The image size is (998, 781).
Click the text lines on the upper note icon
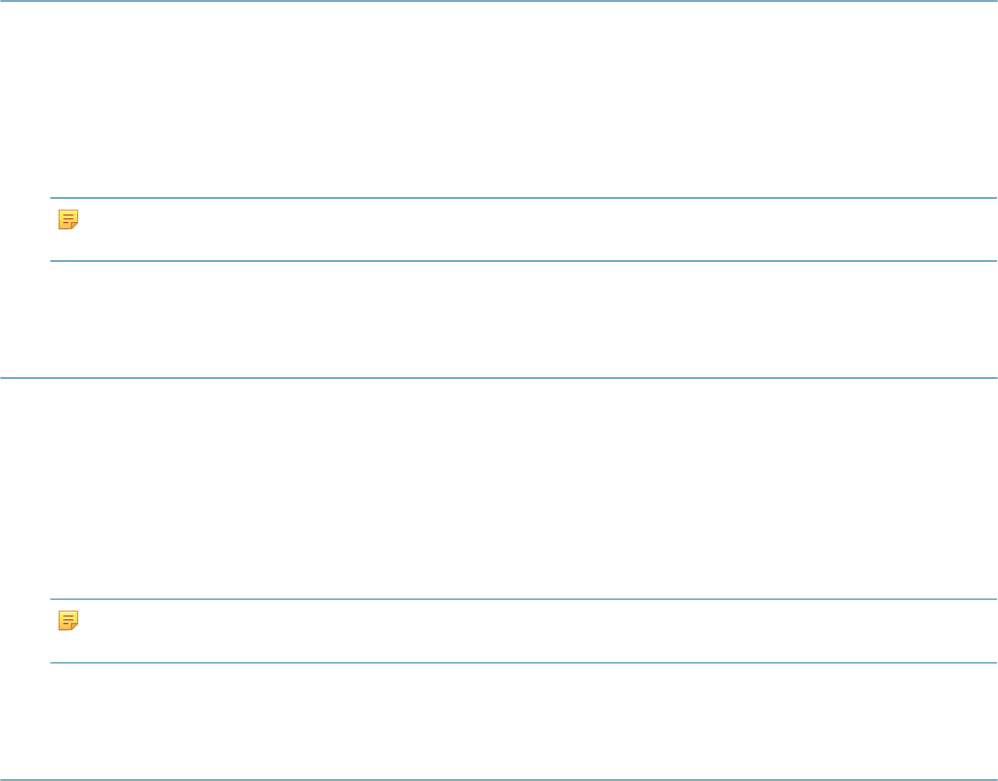pyautogui.click(x=67, y=218)
